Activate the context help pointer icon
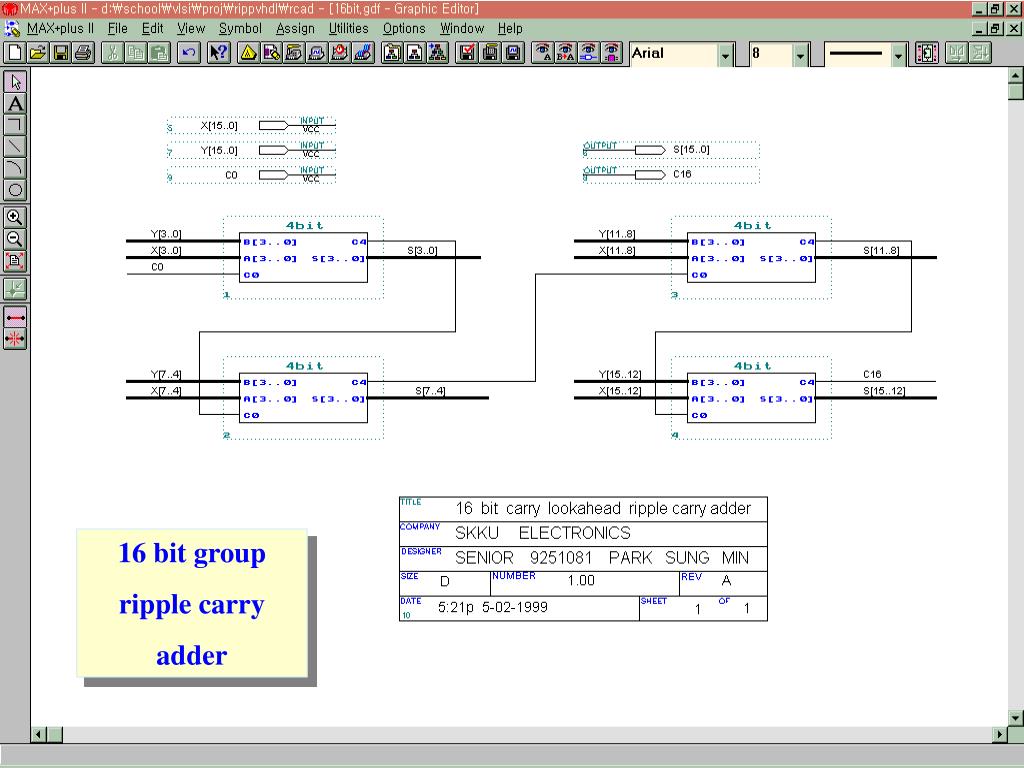Viewport: 1024px width, 768px height. tap(218, 53)
